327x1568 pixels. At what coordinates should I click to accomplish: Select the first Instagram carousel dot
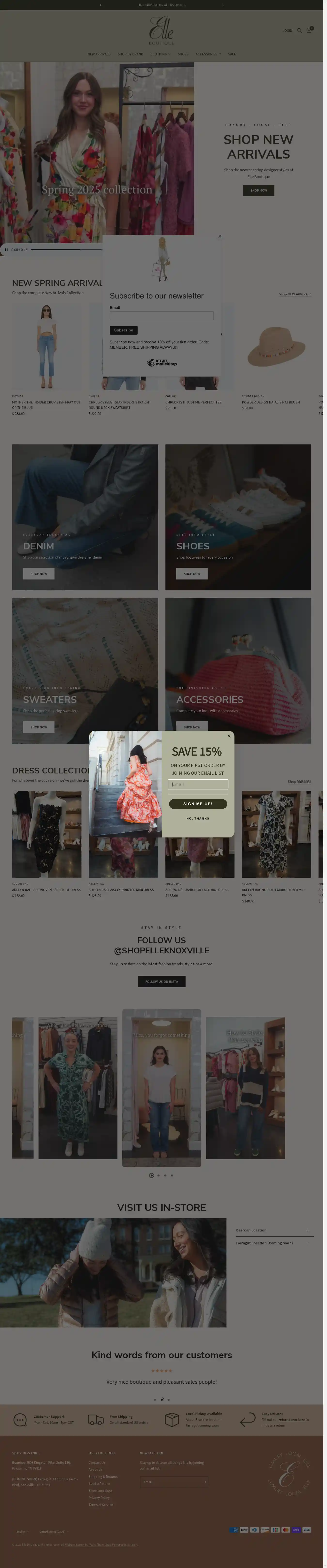click(151, 1175)
